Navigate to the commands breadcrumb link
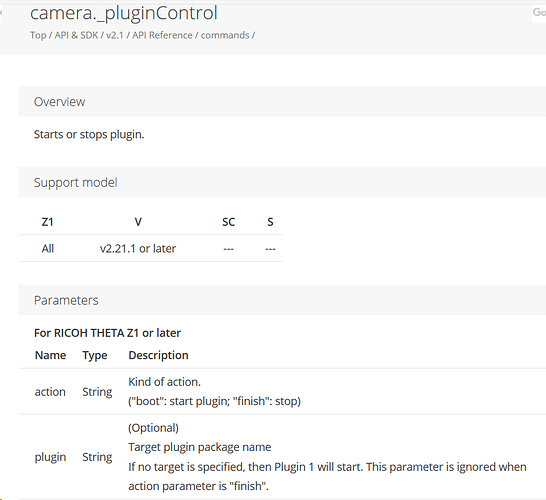546x500 pixels. pyautogui.click(x=225, y=35)
